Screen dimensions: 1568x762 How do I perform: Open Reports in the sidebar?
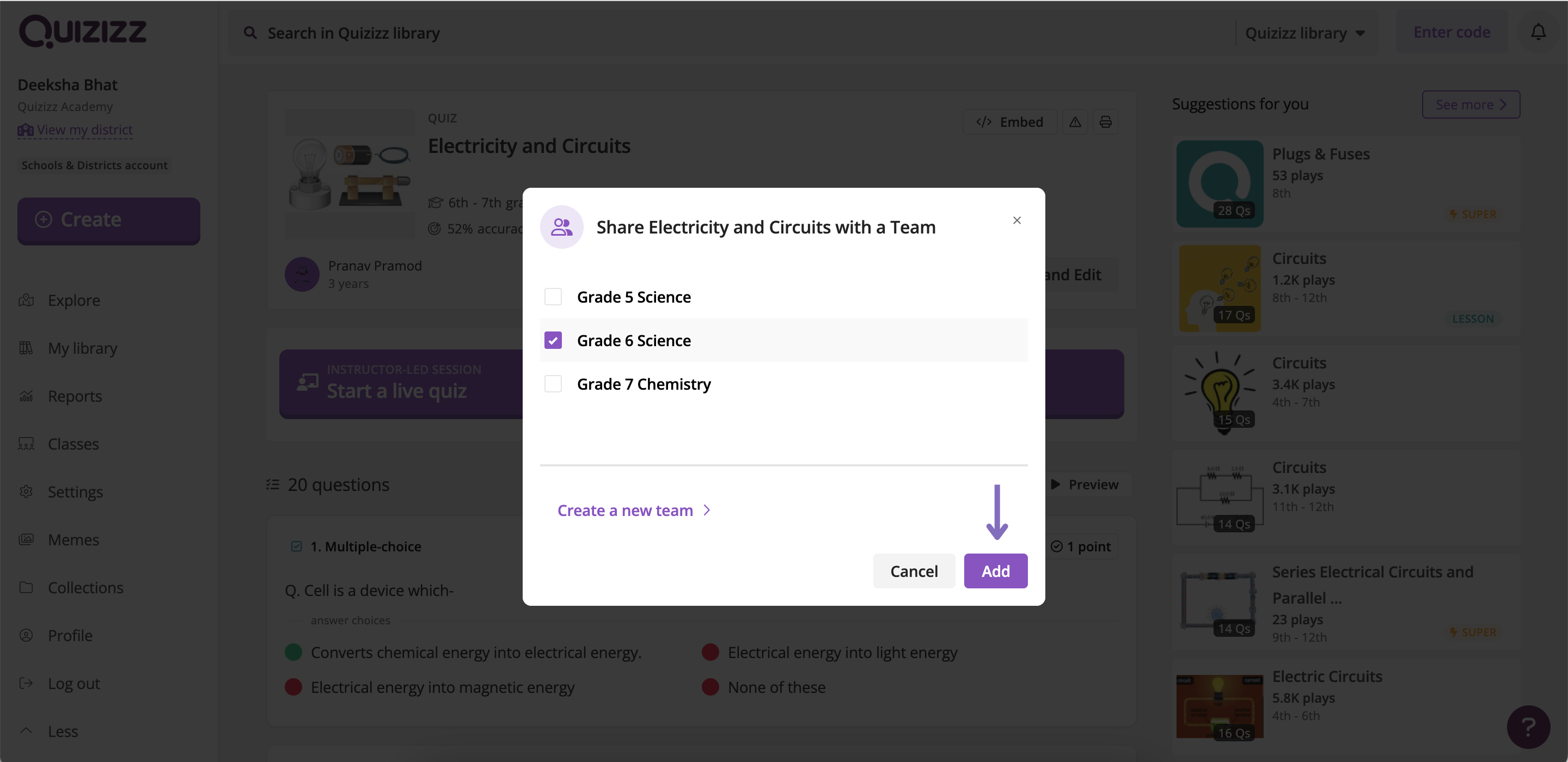tap(75, 396)
